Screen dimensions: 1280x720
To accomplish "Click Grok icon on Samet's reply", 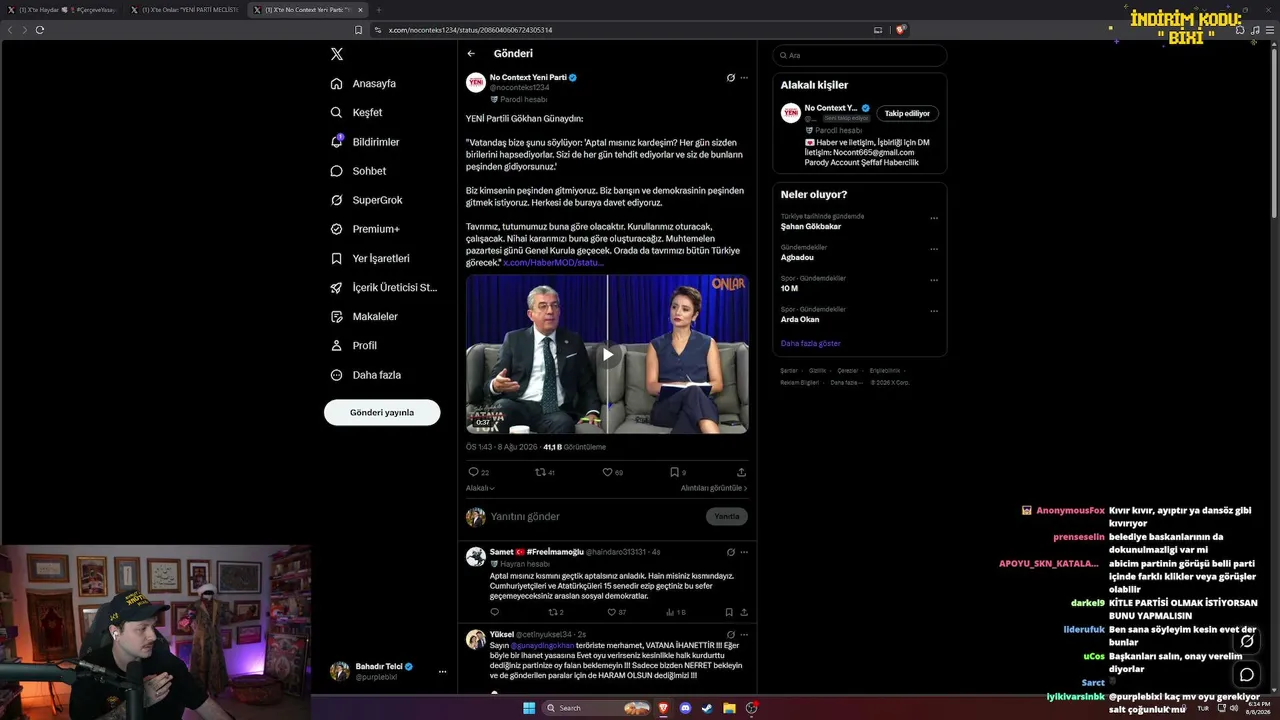I will pos(731,552).
